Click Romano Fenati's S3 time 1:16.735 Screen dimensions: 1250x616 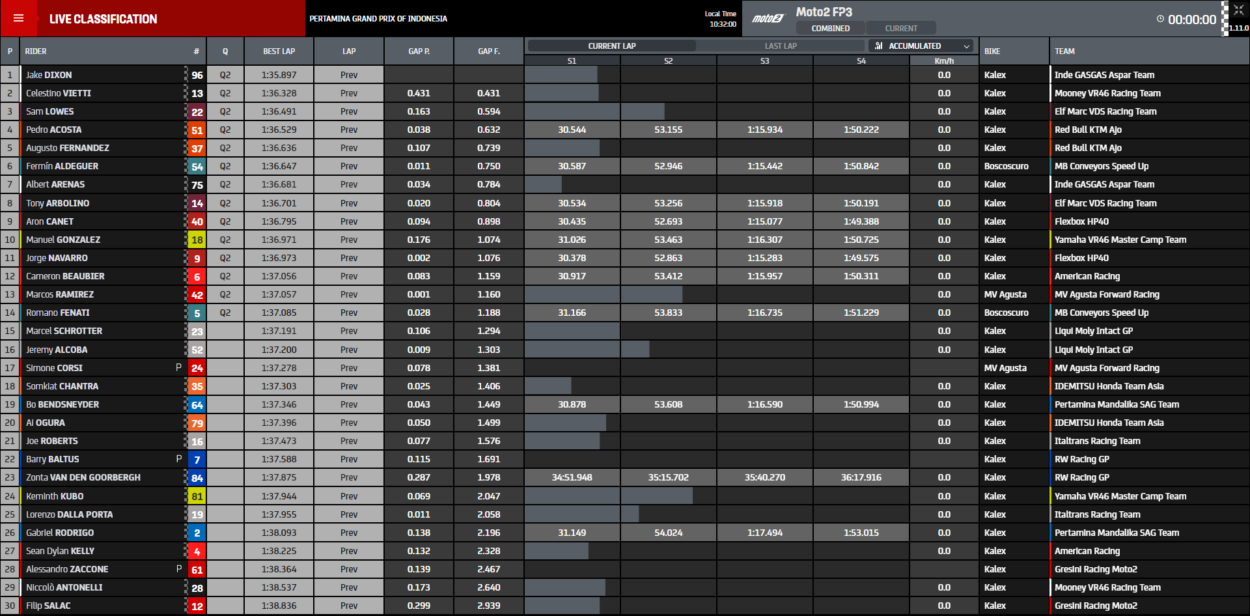pos(765,313)
